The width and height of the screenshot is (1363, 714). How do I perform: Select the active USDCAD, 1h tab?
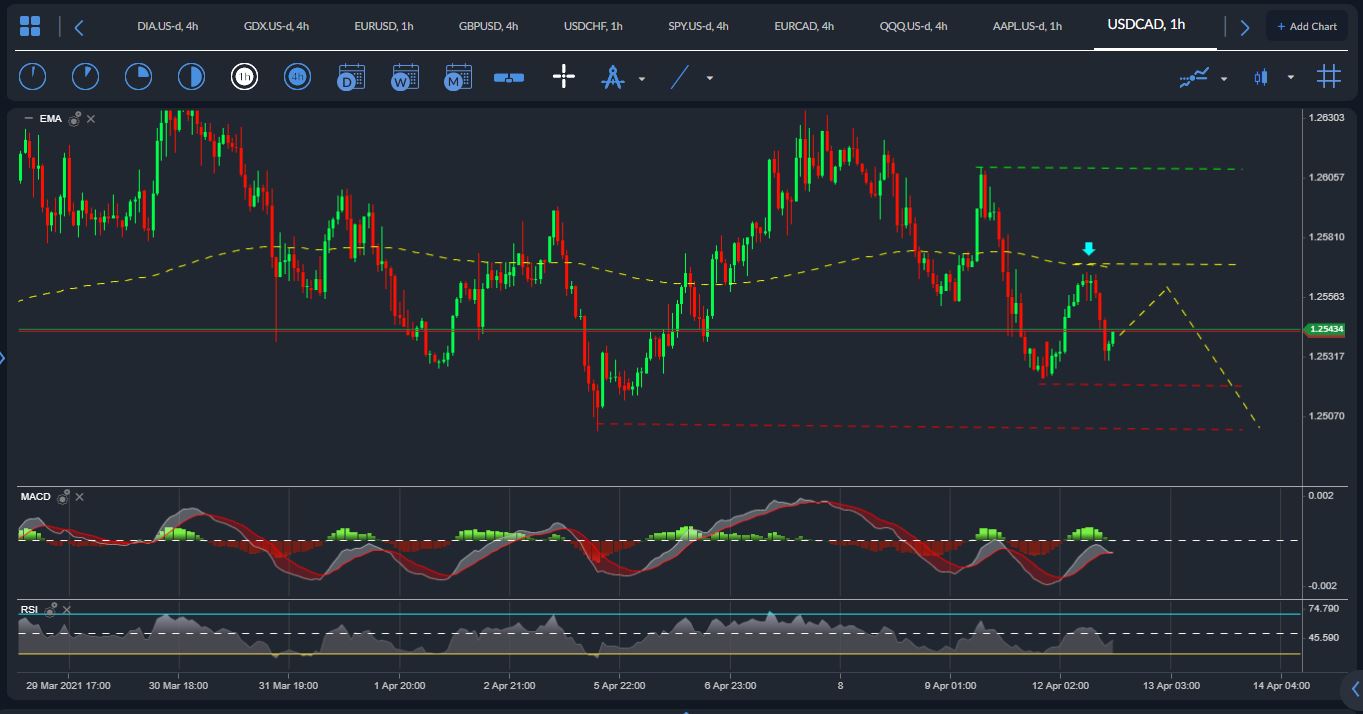pyautogui.click(x=1146, y=24)
